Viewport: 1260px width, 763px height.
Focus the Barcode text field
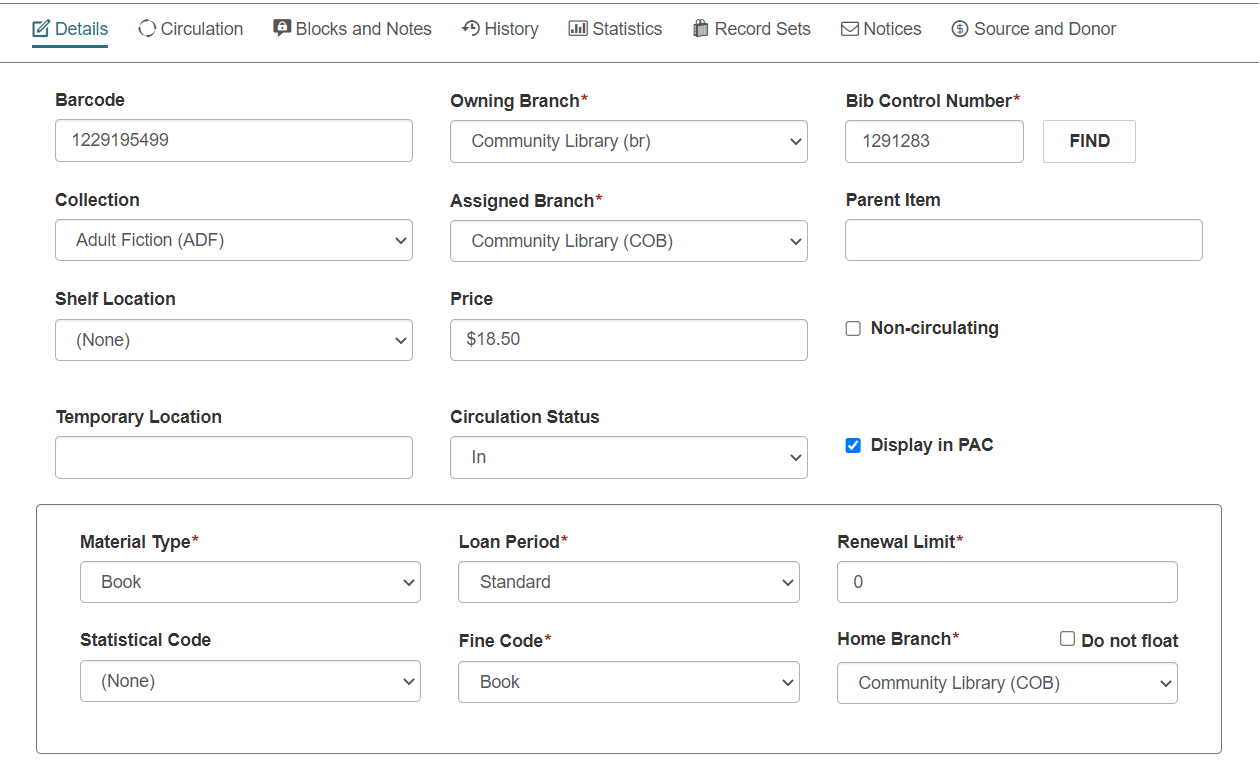coord(234,140)
